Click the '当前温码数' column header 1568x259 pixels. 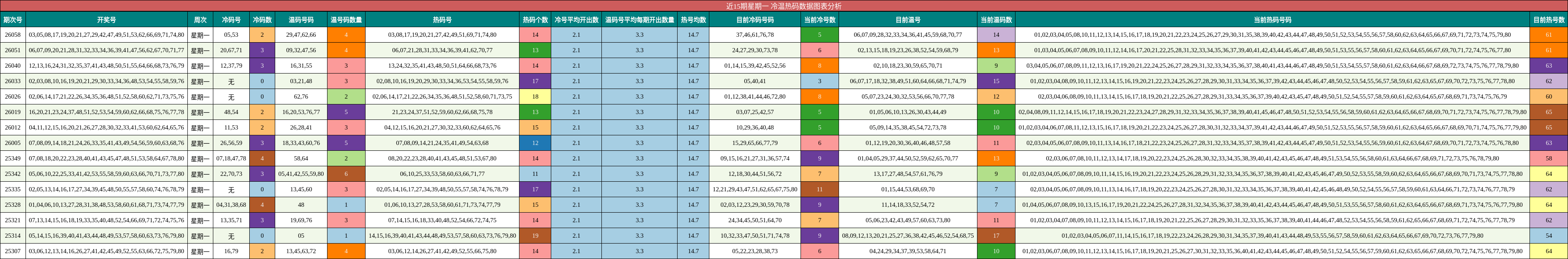click(996, 20)
